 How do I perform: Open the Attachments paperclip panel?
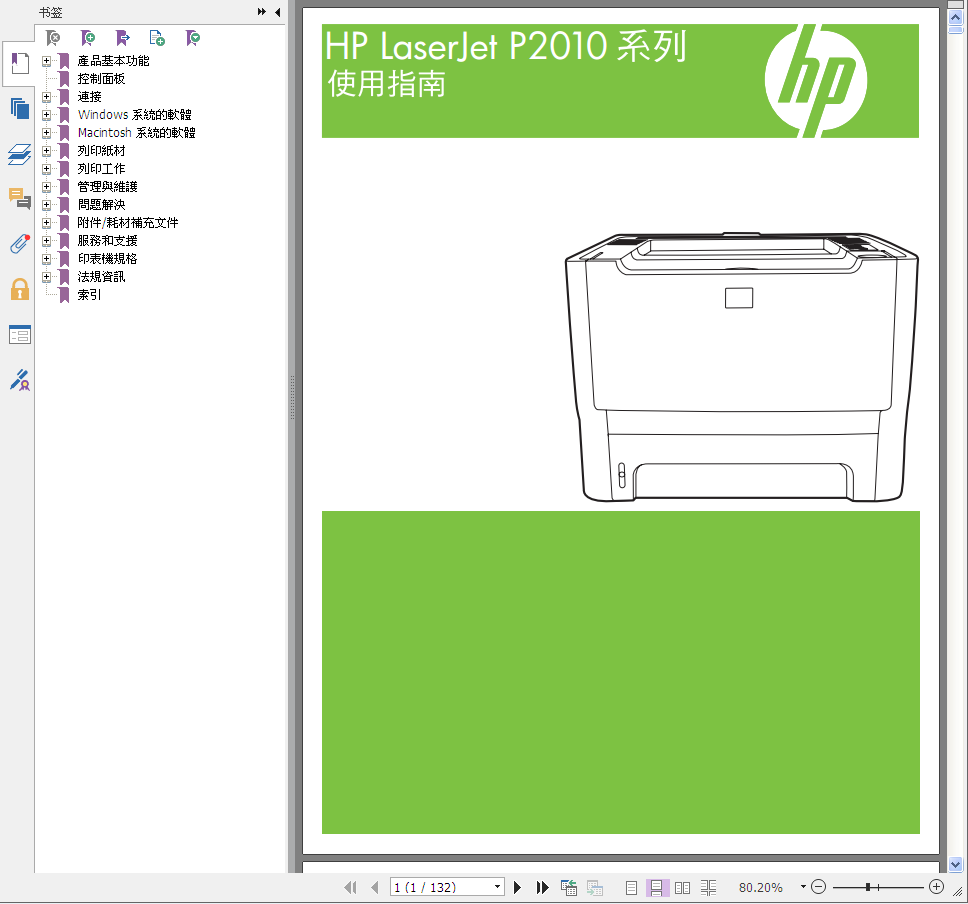[x=20, y=244]
